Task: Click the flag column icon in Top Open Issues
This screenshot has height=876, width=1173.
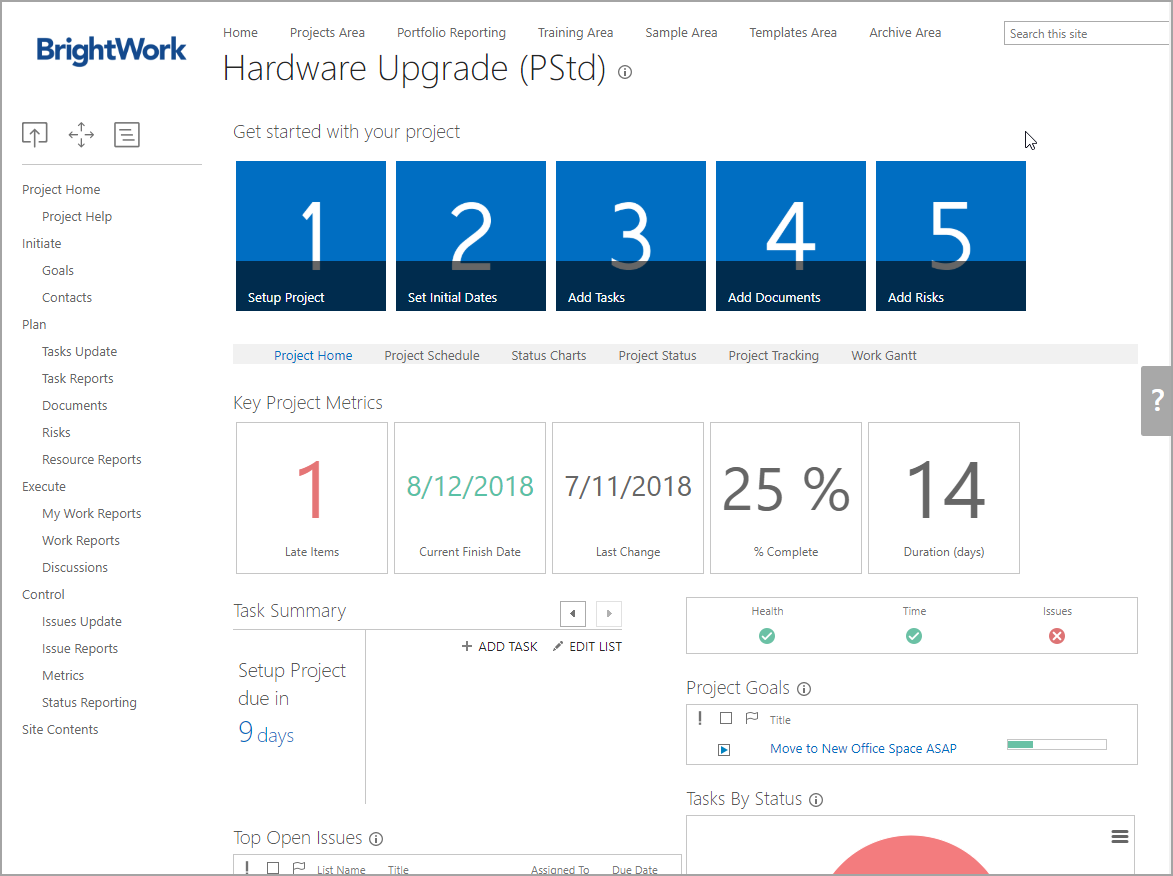Action: (x=298, y=868)
